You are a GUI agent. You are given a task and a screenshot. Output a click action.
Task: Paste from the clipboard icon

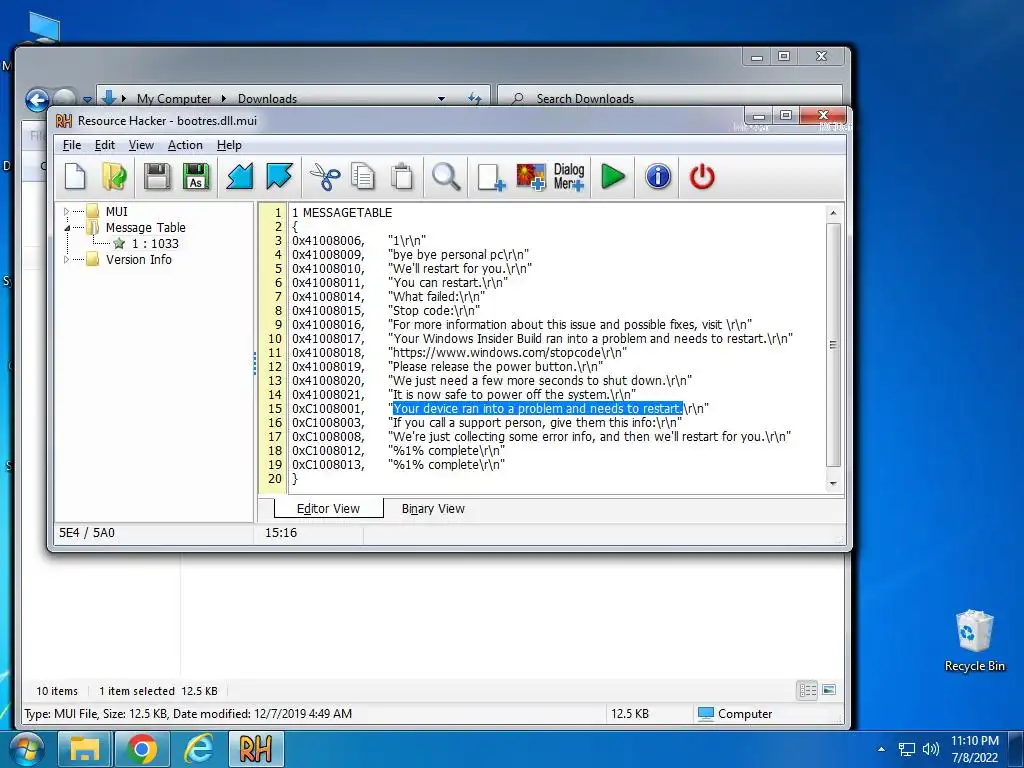(402, 176)
